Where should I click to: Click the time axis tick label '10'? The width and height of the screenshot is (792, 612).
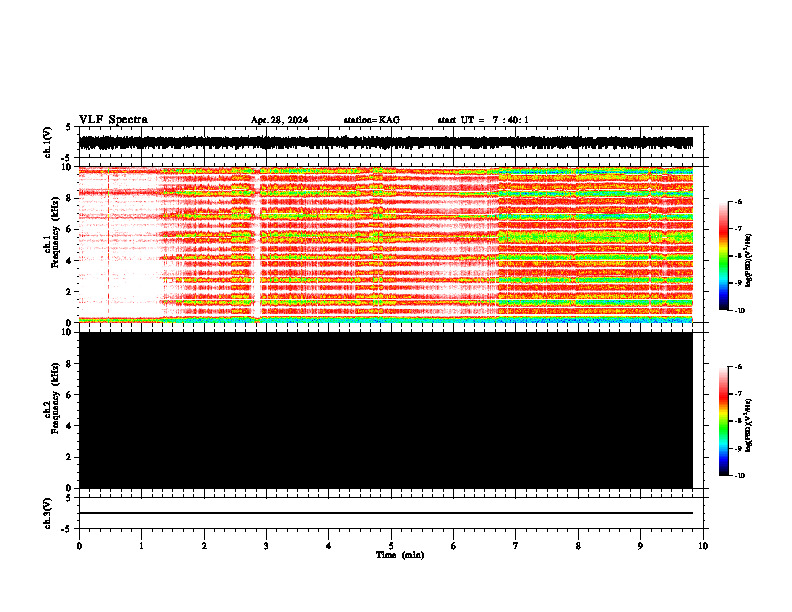point(703,546)
